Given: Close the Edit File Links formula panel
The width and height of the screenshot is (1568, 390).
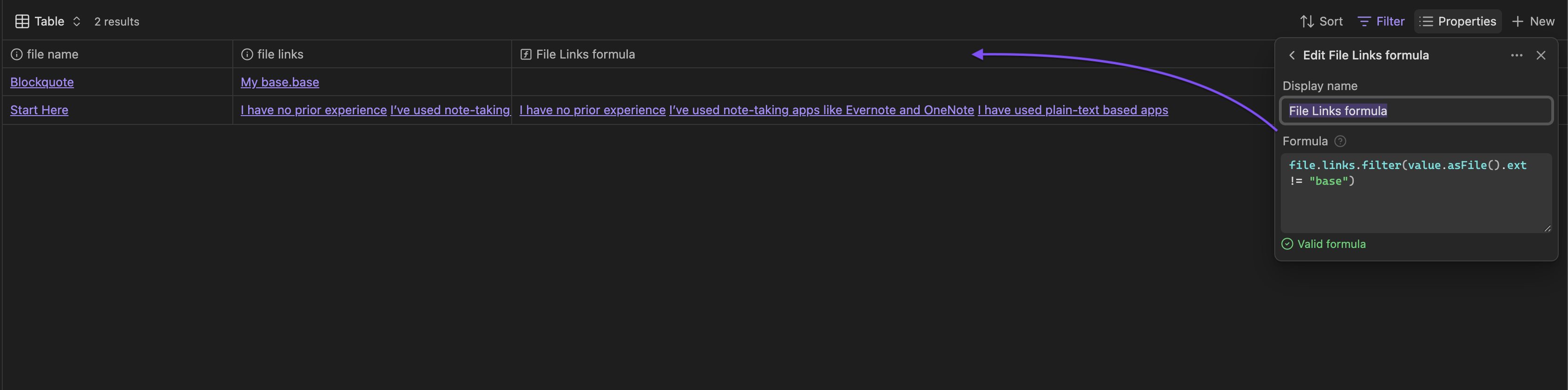Looking at the screenshot, I should (1541, 55).
